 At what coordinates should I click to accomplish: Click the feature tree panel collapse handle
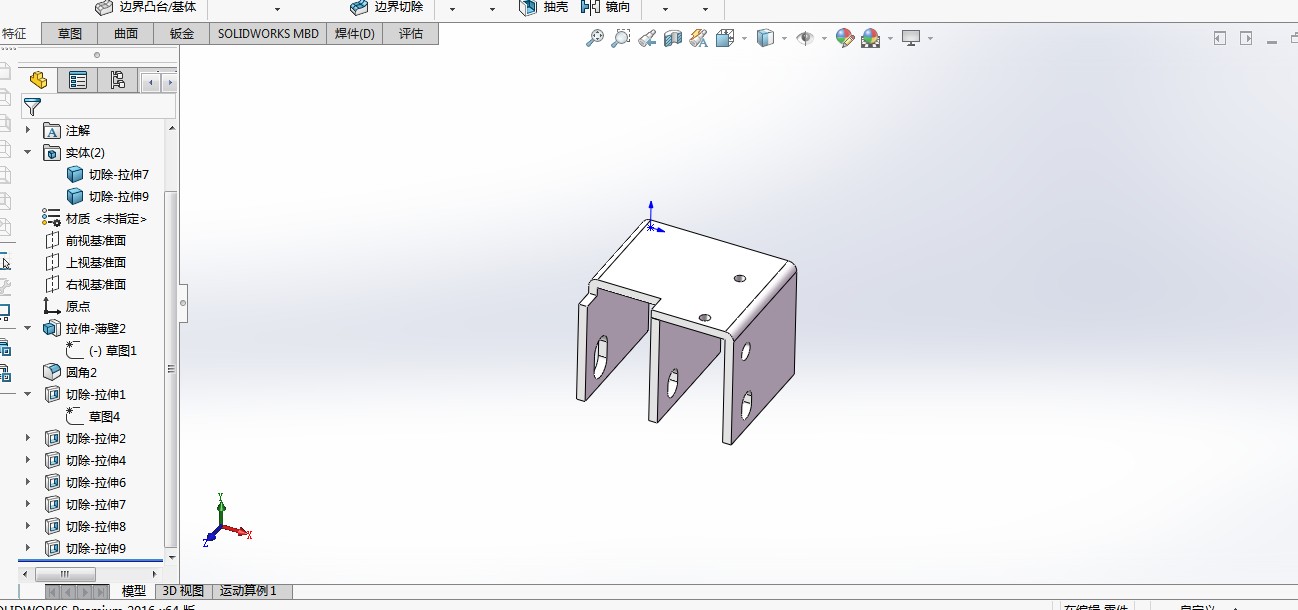182,302
